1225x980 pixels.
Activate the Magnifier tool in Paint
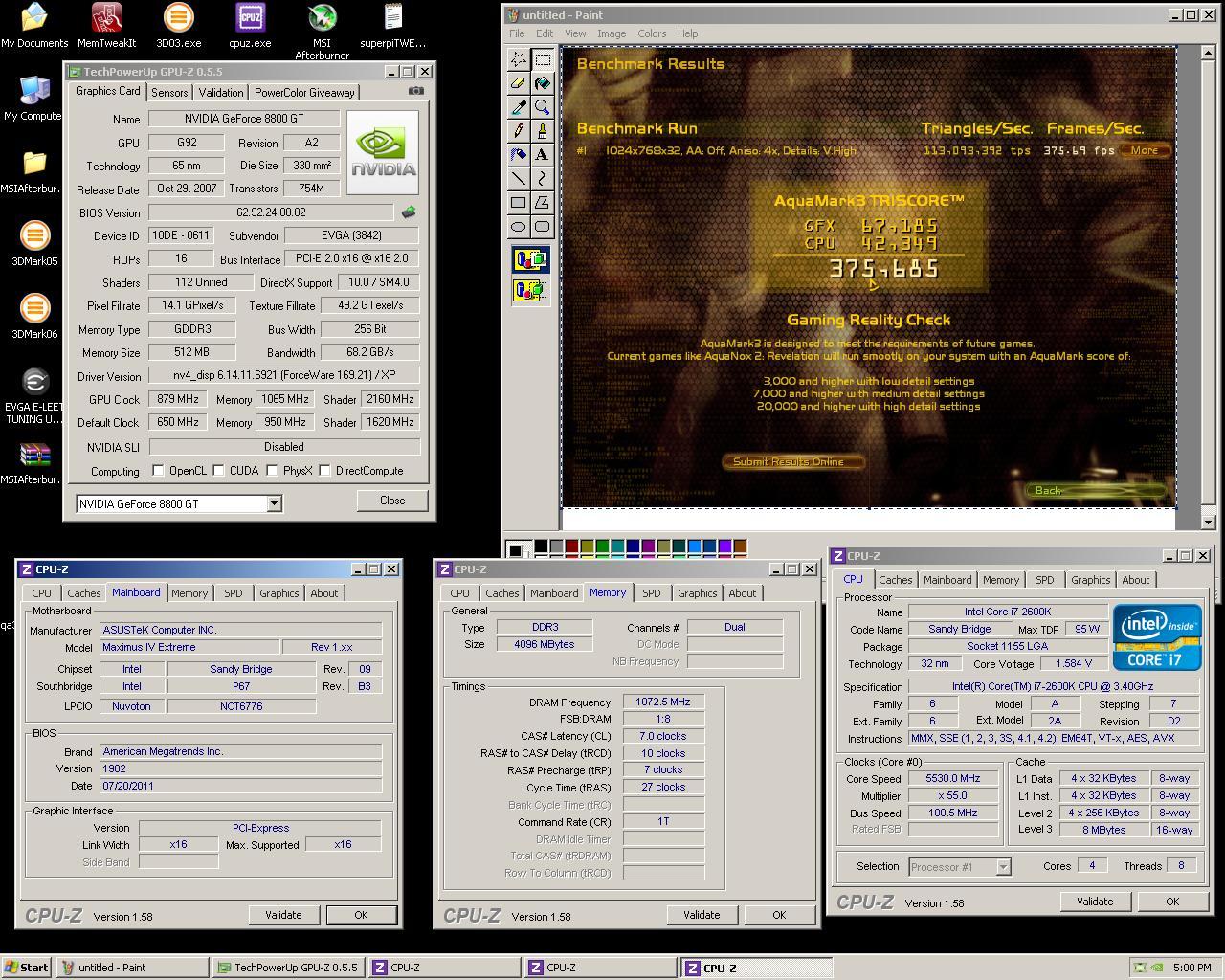click(542, 107)
